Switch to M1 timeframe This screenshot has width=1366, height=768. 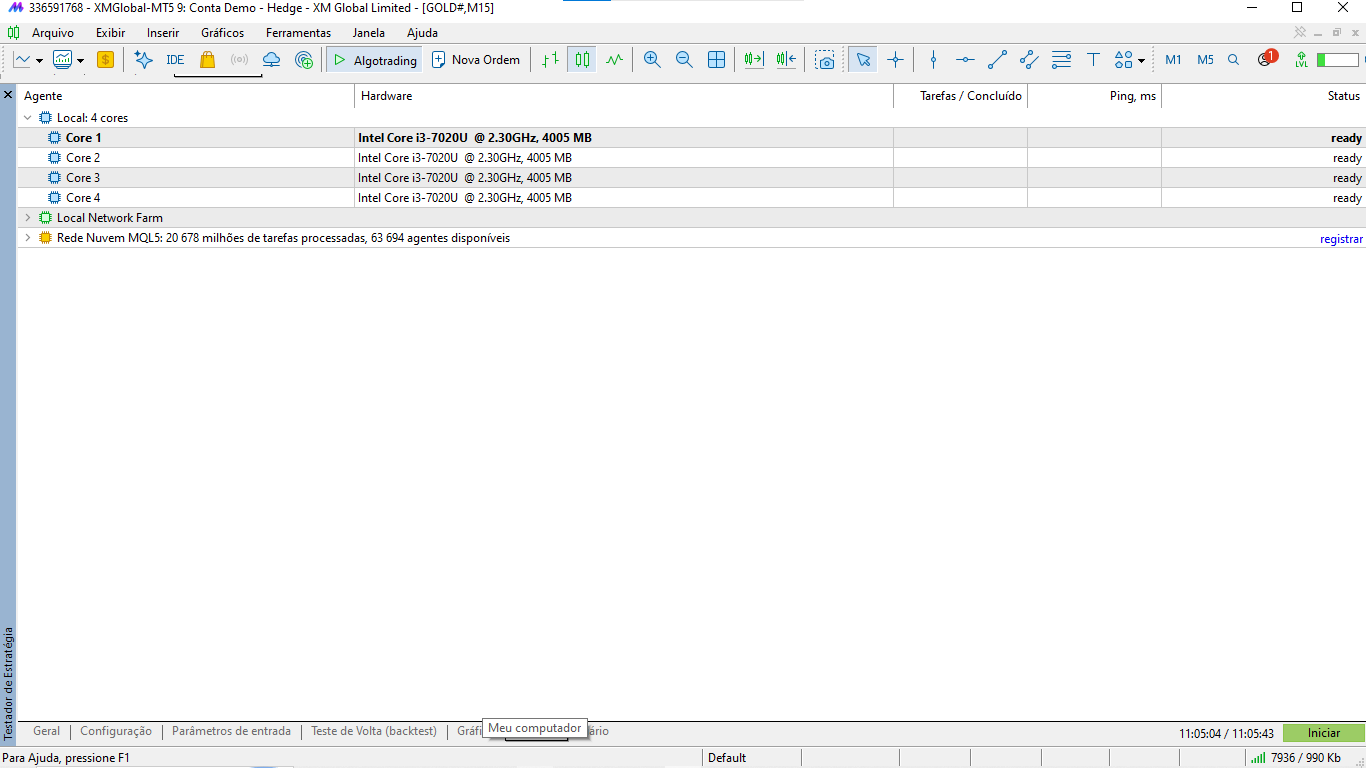(x=1173, y=60)
